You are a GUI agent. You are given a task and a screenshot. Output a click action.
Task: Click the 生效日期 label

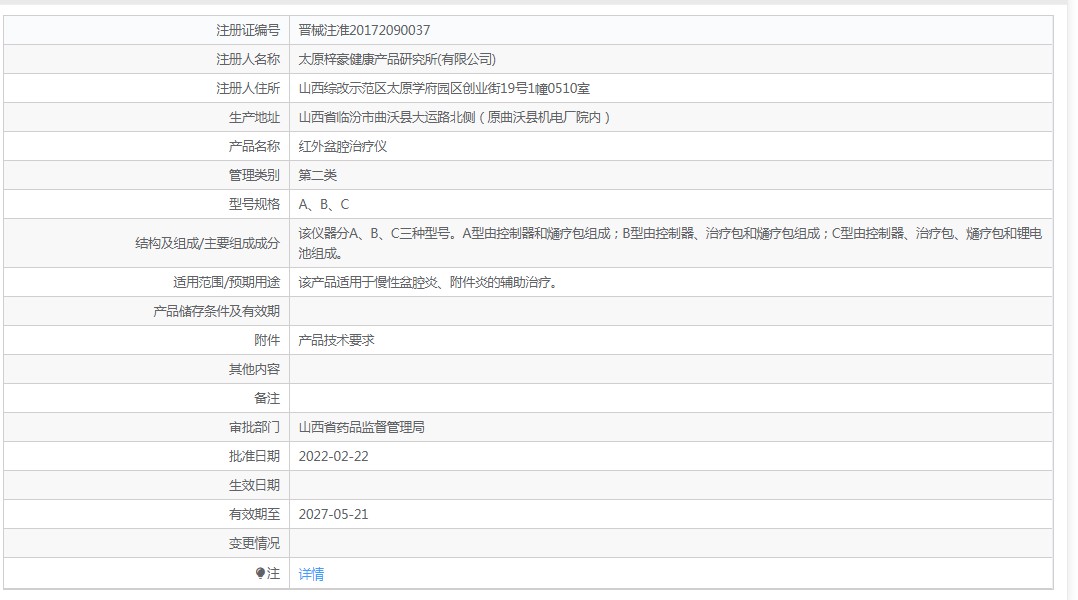(254, 485)
